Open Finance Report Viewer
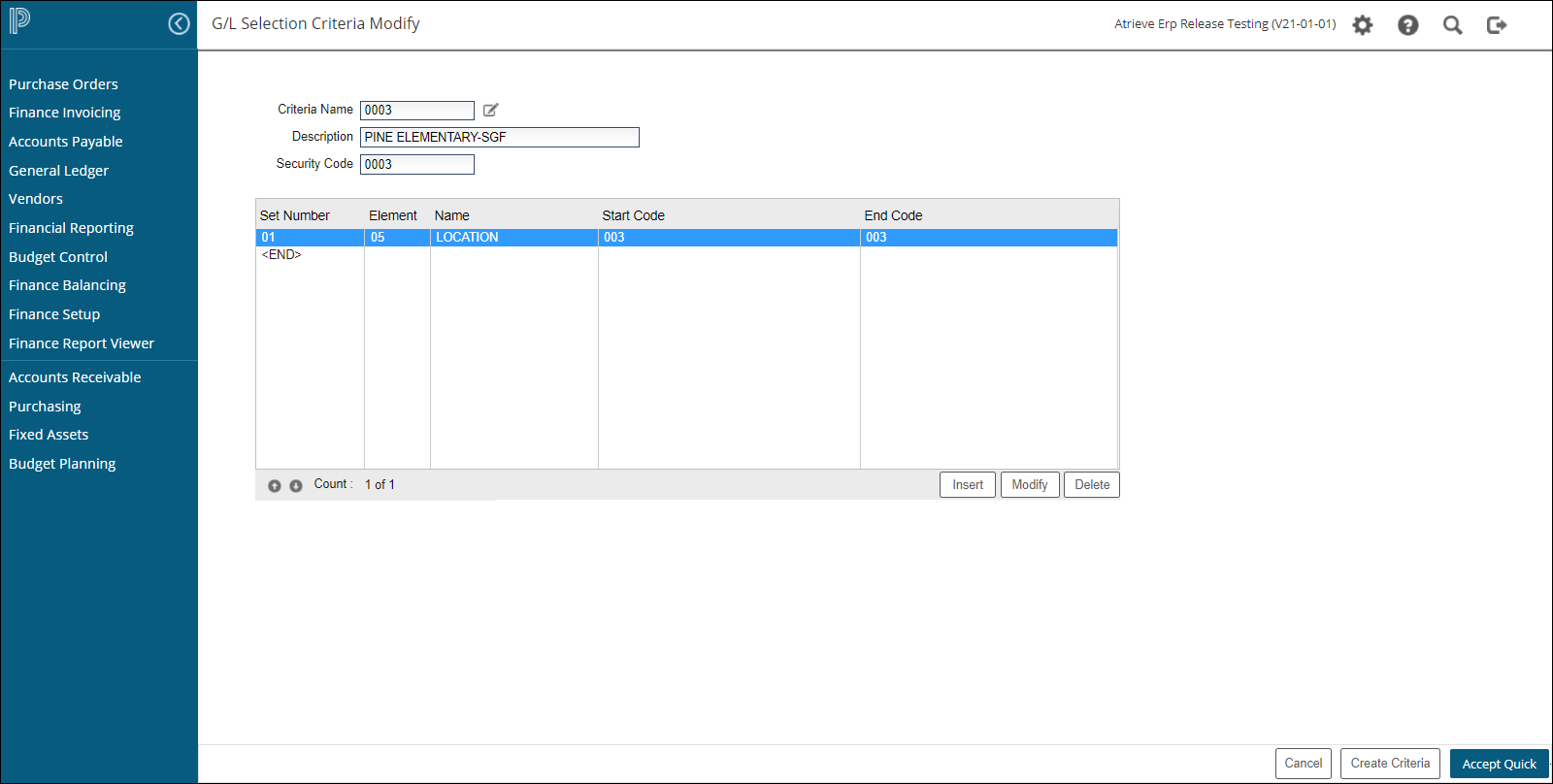Viewport: 1553px width, 784px height. (x=82, y=343)
